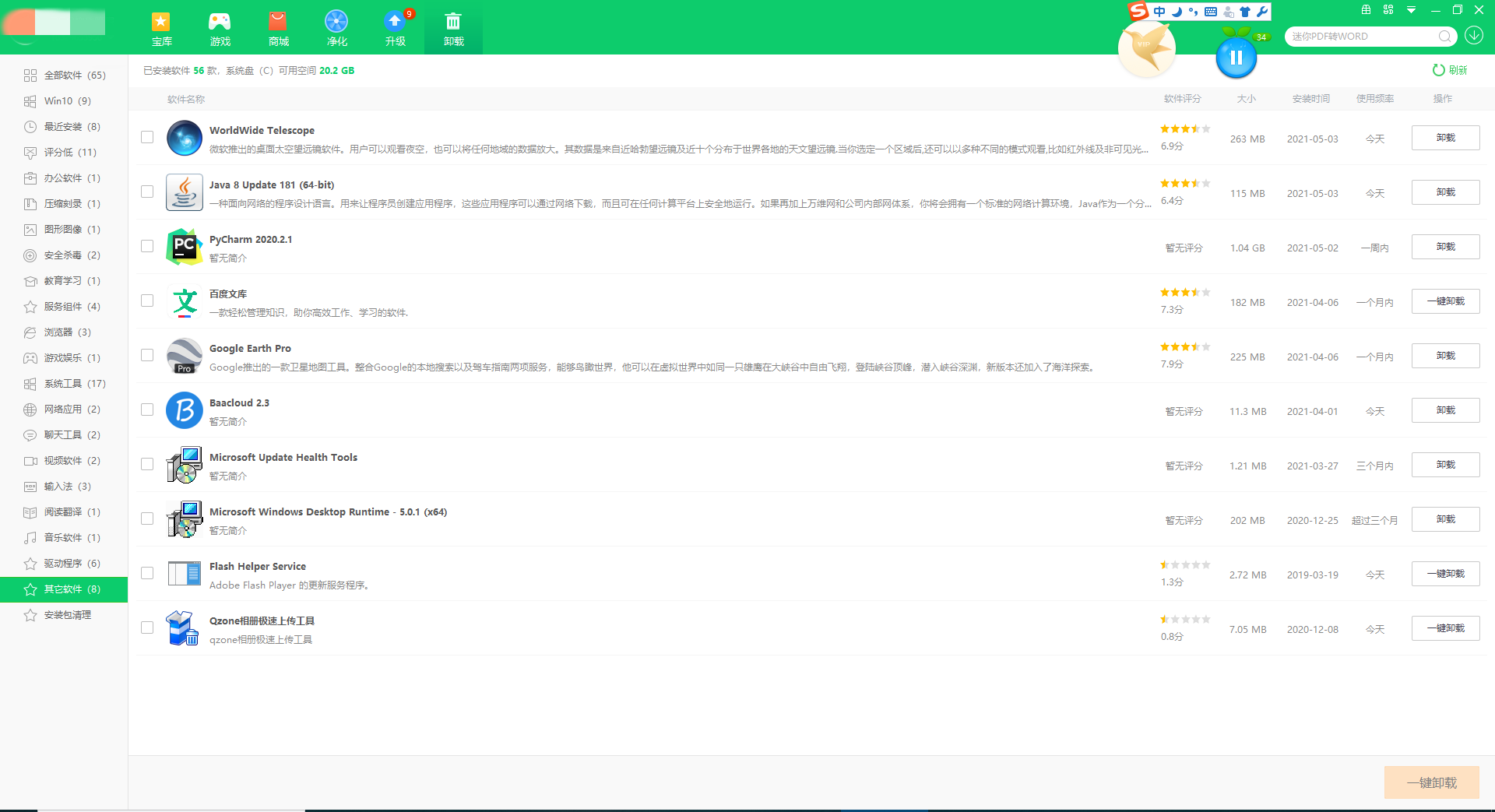Open the title bar triangle main menu
This screenshot has width=1495, height=812.
(x=1411, y=10)
